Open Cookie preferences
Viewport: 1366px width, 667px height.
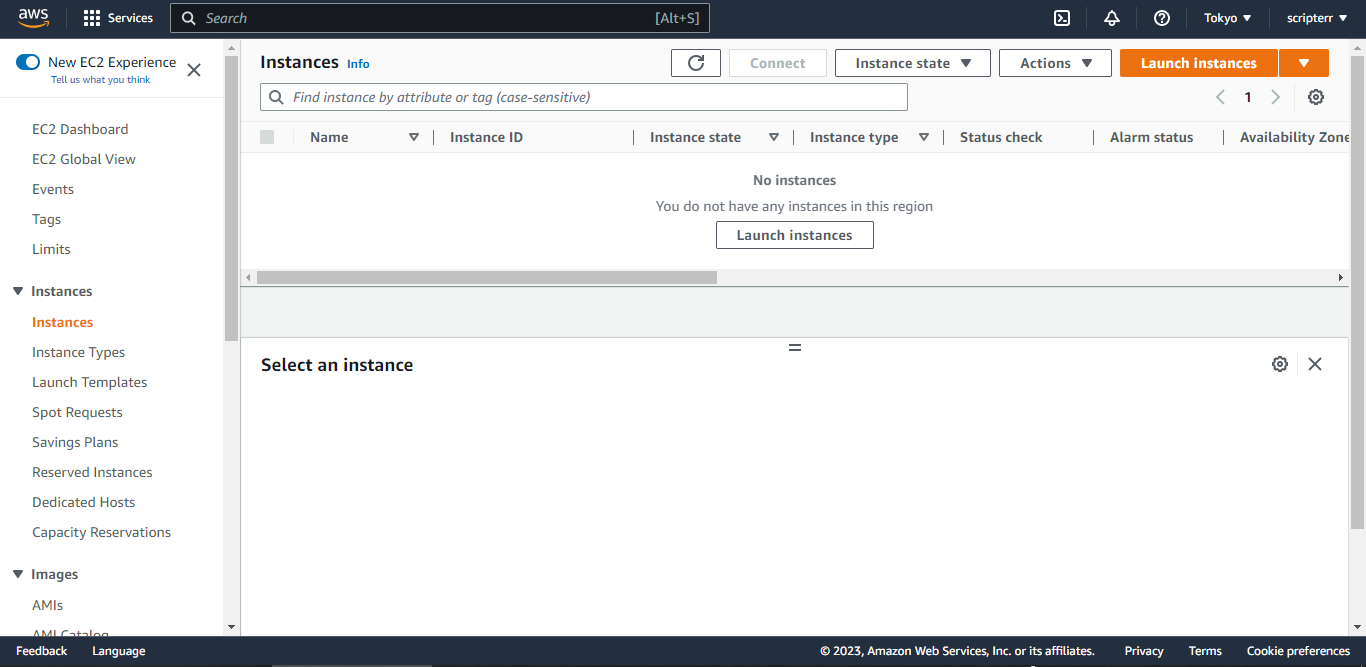click(1298, 651)
